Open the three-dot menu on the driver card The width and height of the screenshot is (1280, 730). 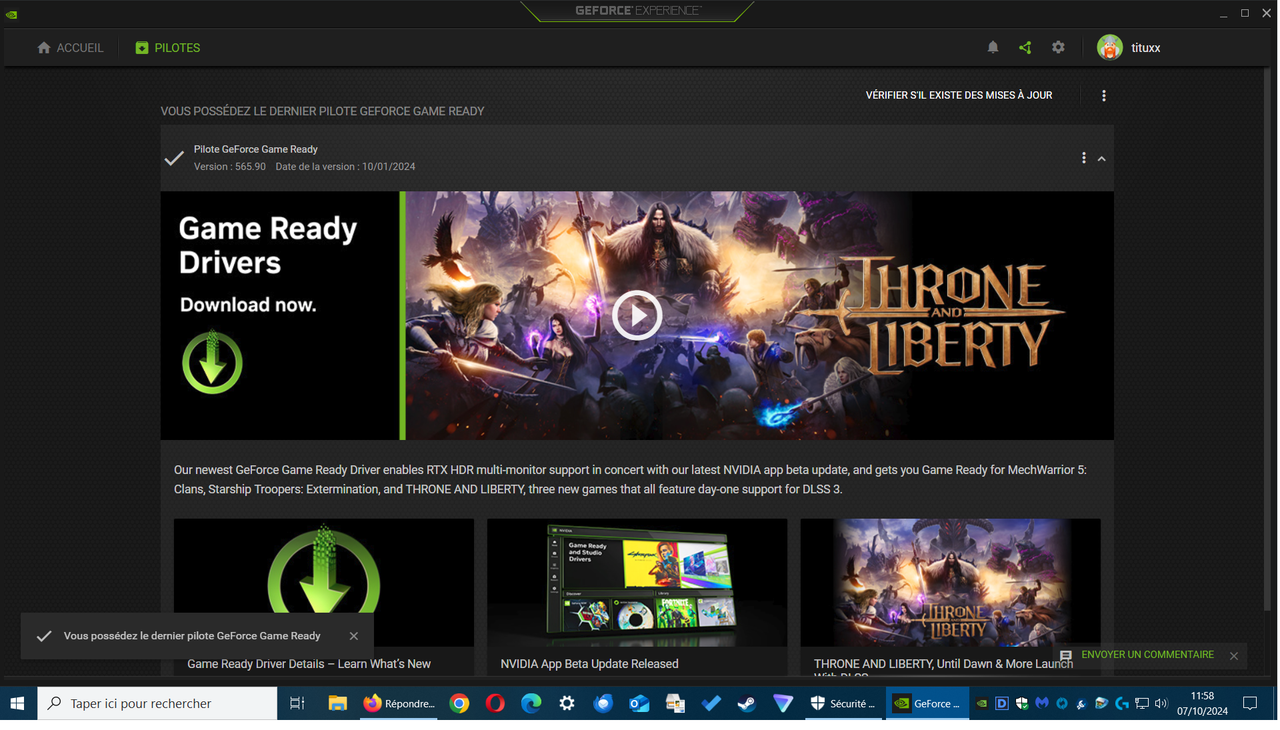[x=1083, y=157]
